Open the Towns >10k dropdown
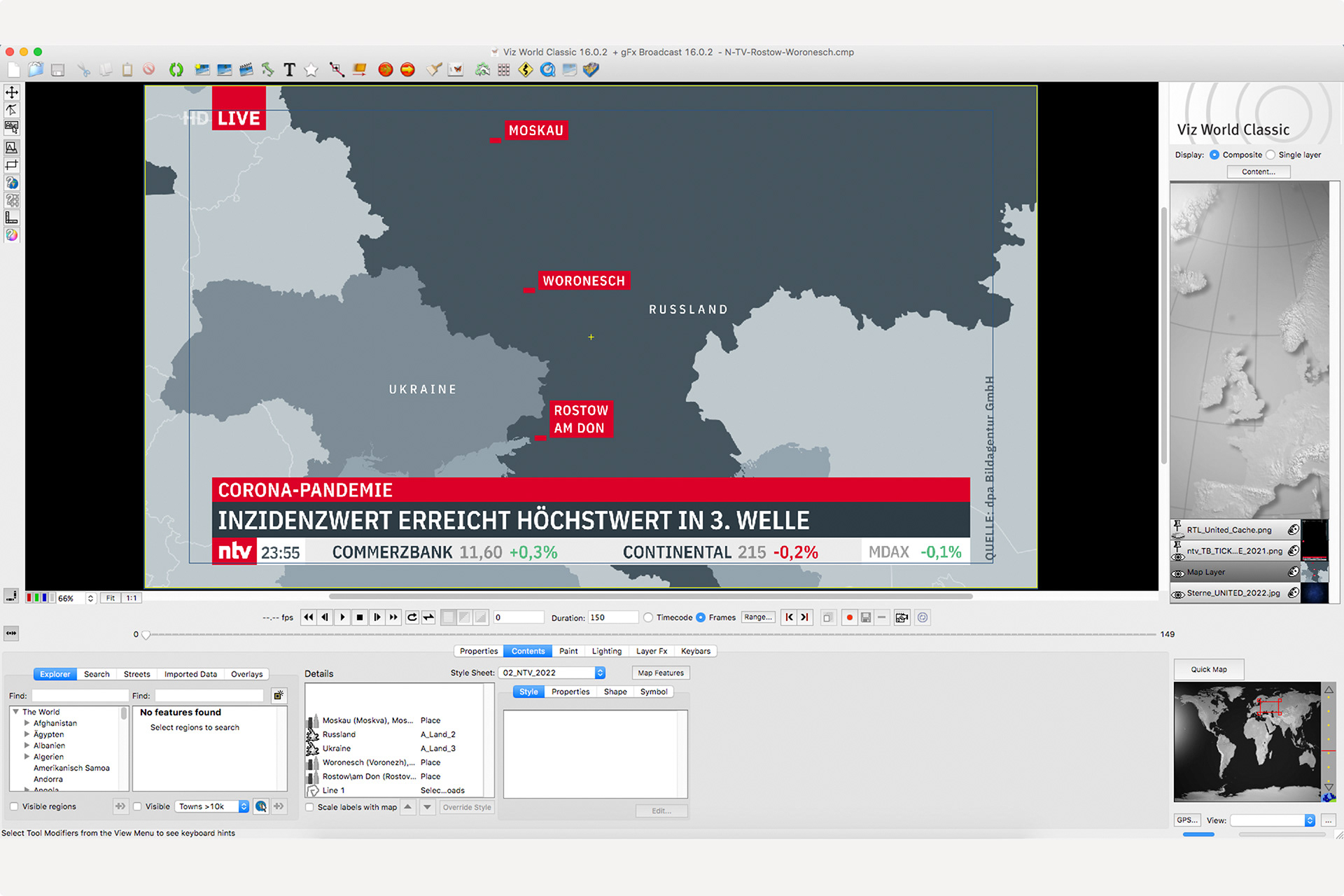 (x=211, y=806)
